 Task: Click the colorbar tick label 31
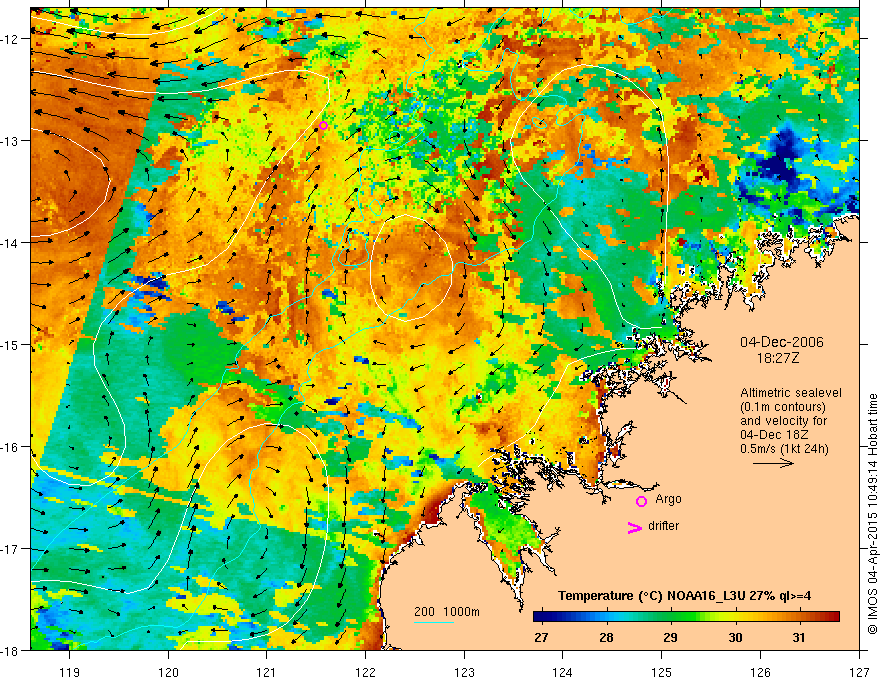pyautogui.click(x=799, y=638)
